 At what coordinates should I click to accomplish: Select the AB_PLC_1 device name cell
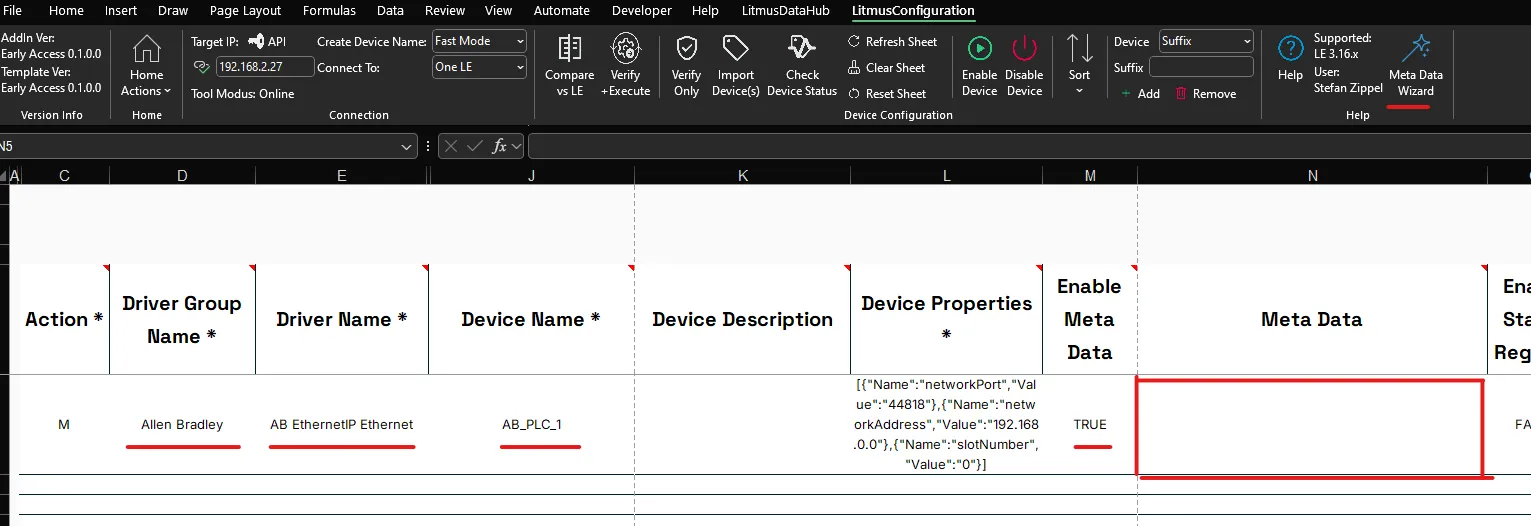(x=531, y=425)
